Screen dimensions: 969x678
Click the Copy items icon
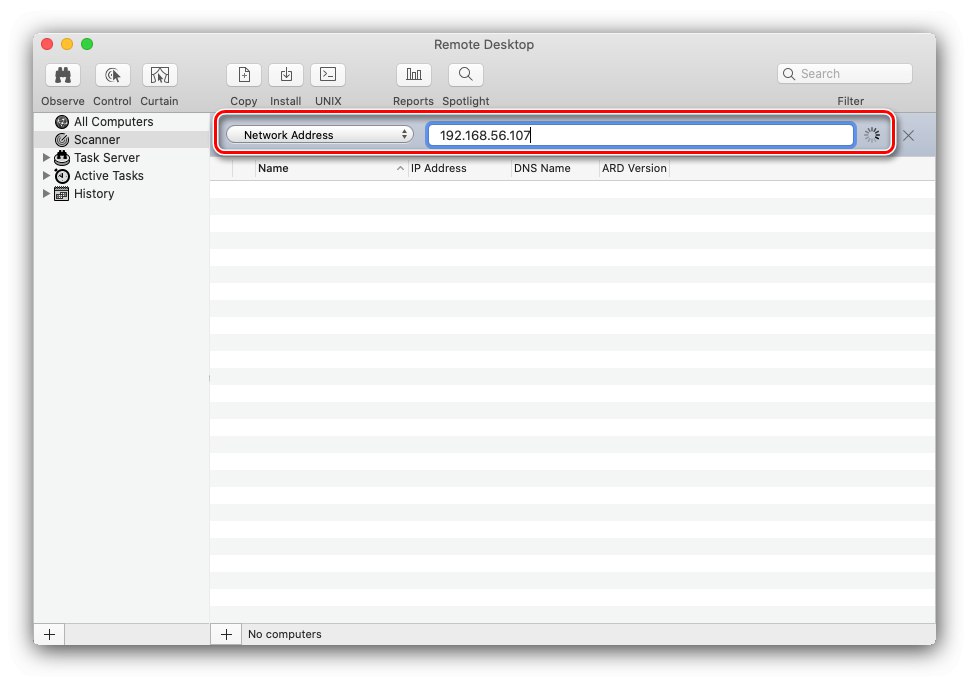[x=244, y=75]
